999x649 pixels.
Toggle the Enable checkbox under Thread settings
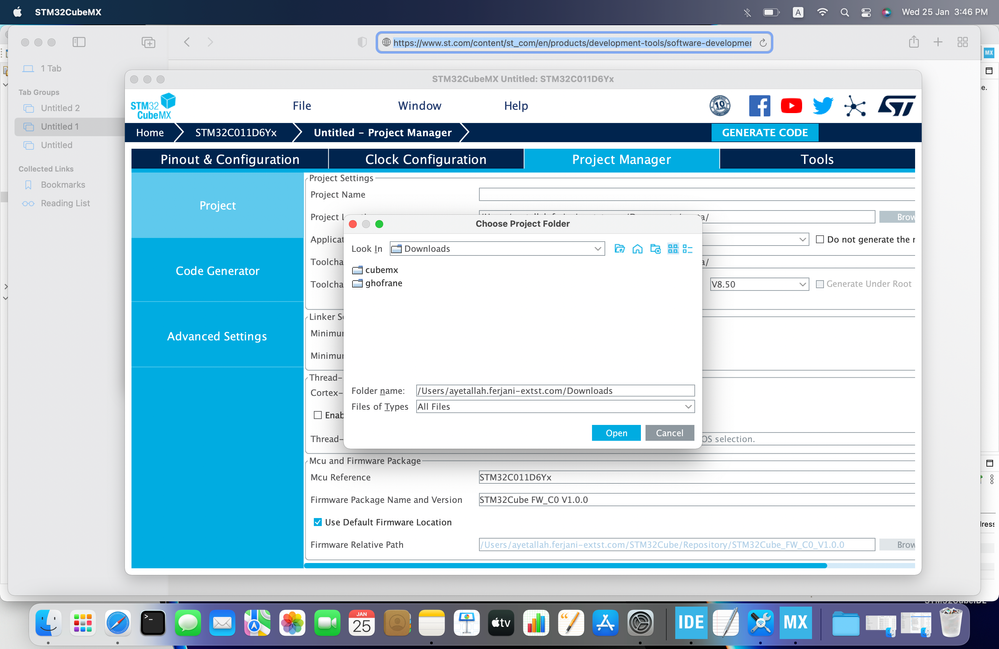tap(317, 415)
